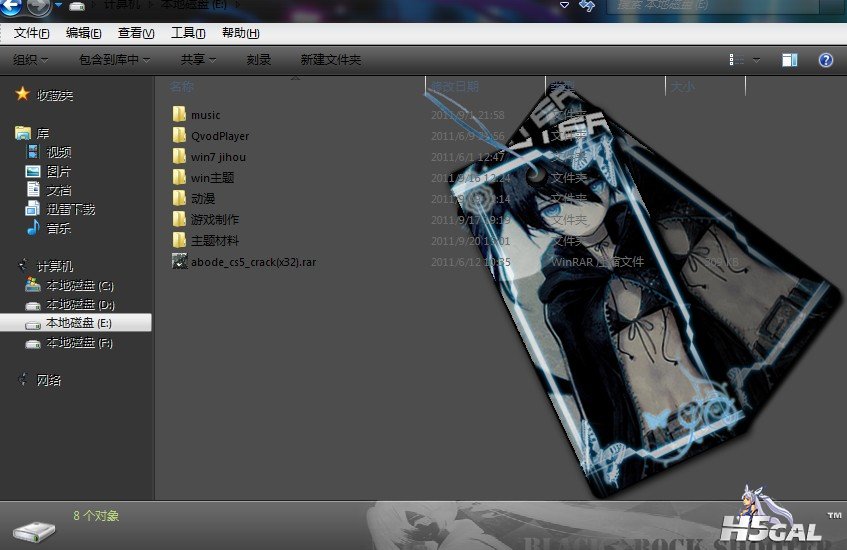Expand the 网络 tree node arrow
The image size is (847, 550).
22,379
